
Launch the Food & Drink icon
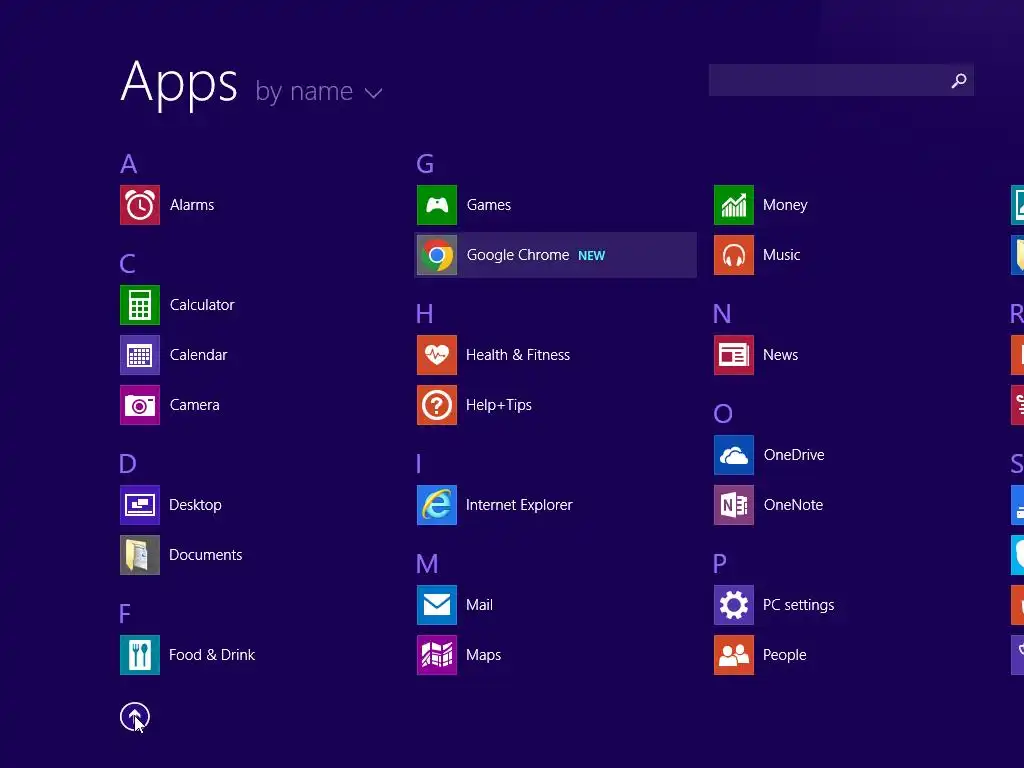pyautogui.click(x=140, y=655)
